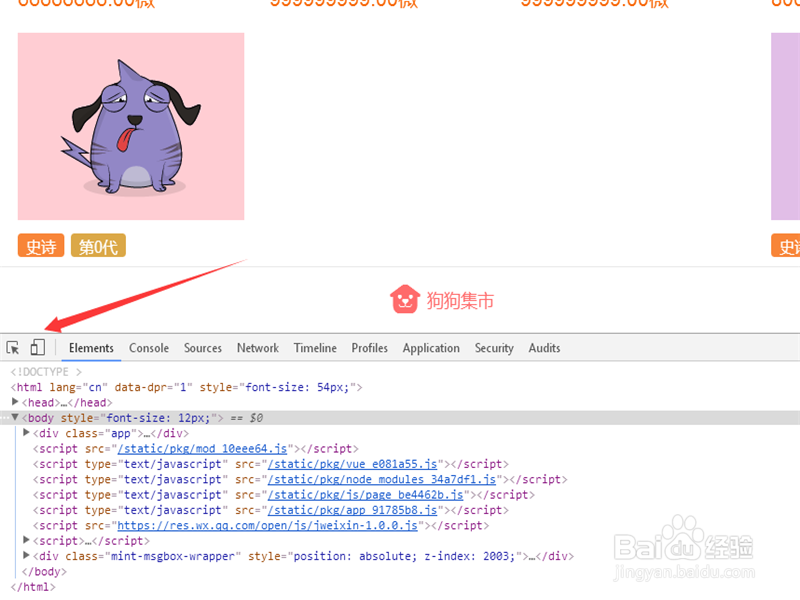Click the 狗狗集市 footer text
800x600 pixels.
[460, 301]
